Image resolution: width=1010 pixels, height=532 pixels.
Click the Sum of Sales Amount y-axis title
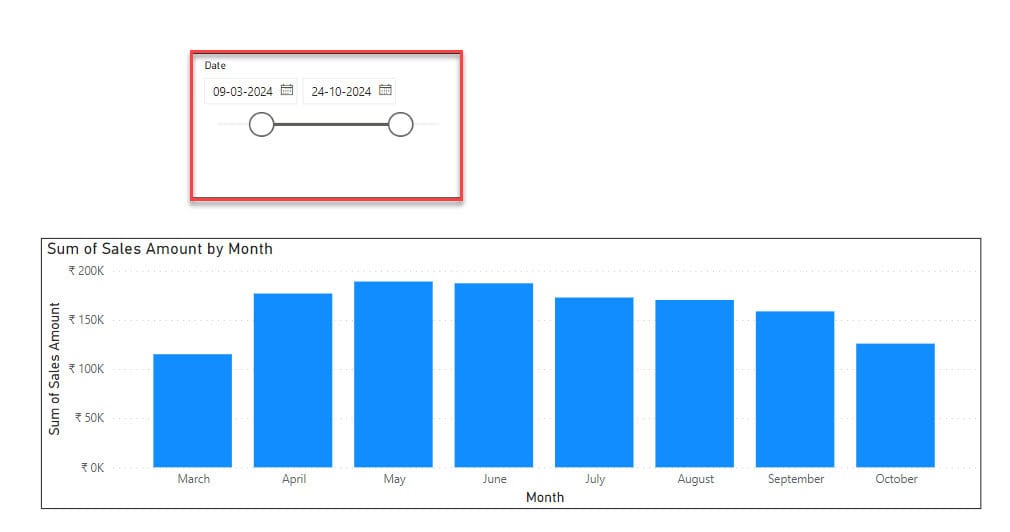tap(54, 368)
